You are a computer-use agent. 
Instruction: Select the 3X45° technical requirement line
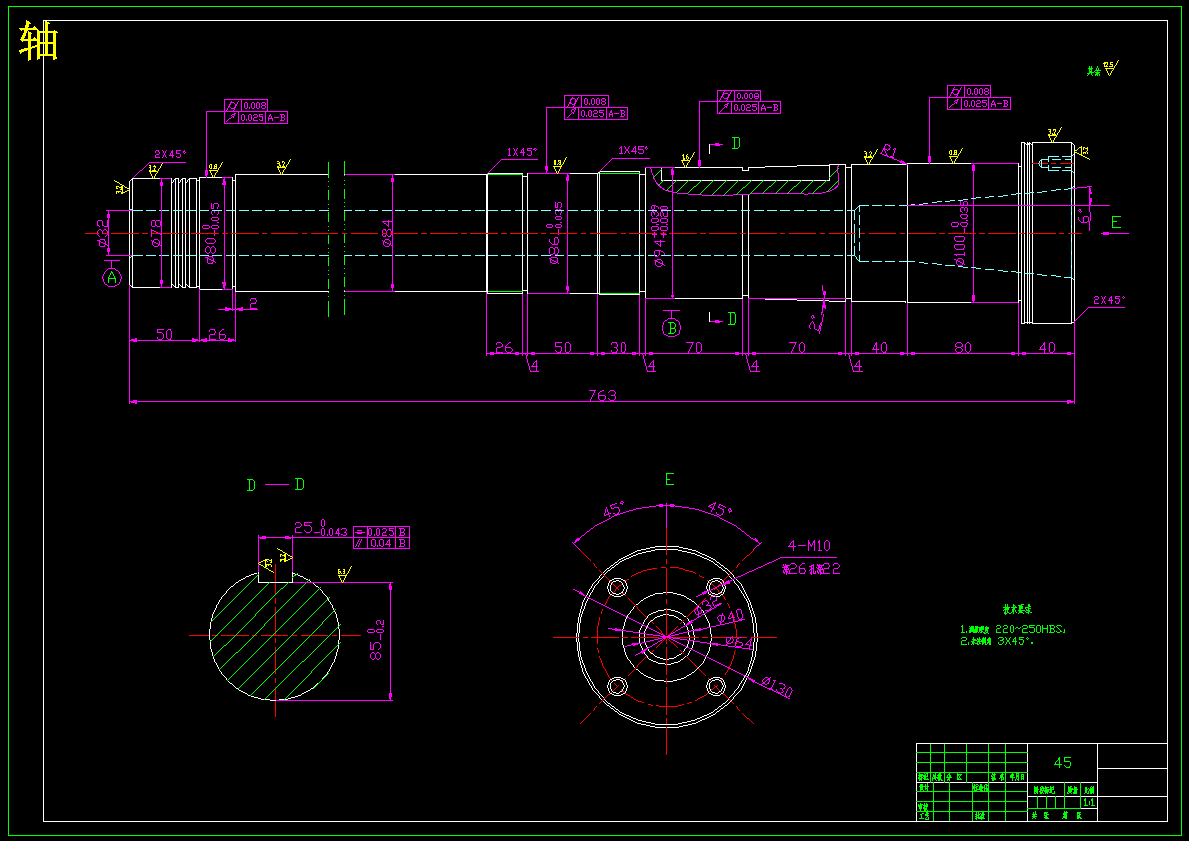pyautogui.click(x=996, y=641)
